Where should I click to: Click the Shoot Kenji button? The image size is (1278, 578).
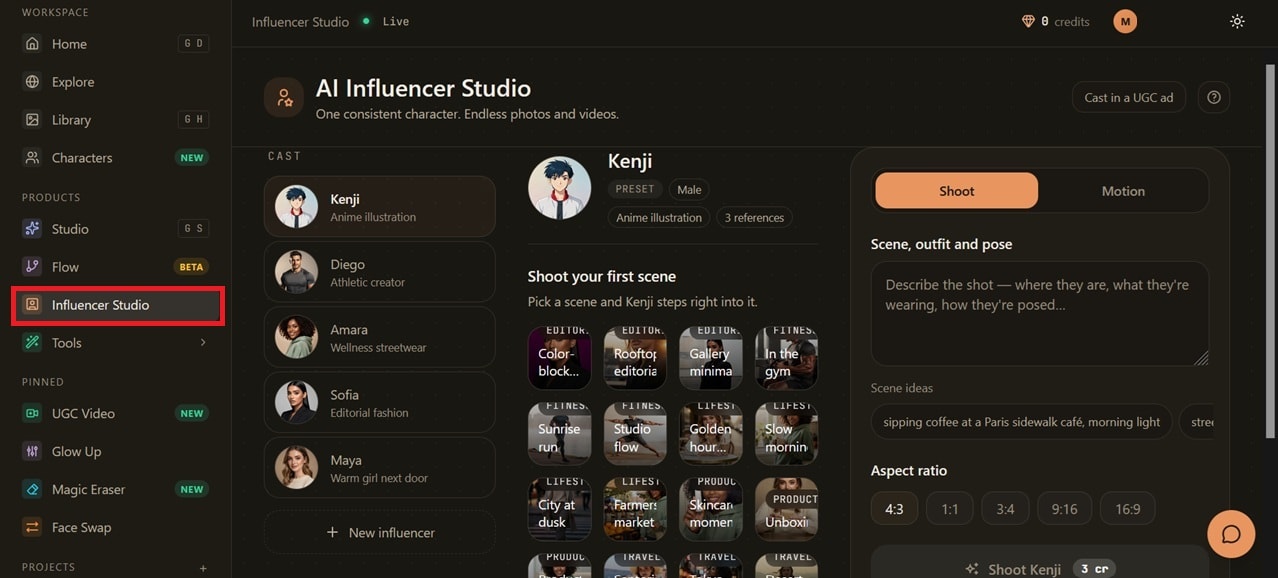(x=1039, y=563)
